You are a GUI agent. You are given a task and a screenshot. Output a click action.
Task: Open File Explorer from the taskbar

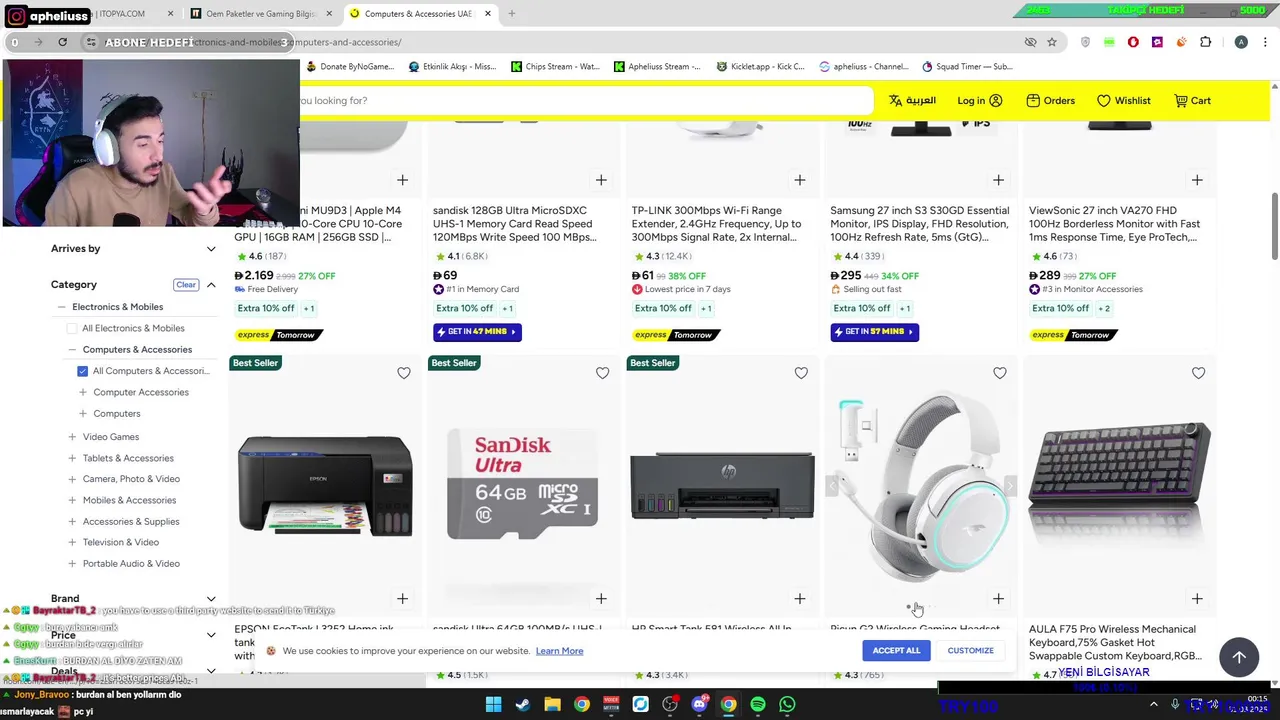552,705
